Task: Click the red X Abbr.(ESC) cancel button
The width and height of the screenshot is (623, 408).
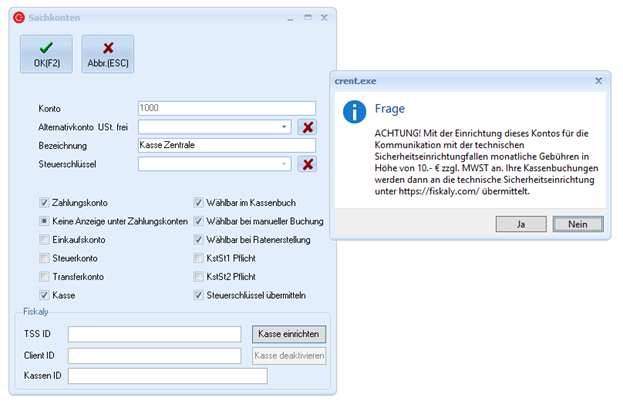Action: (107, 53)
